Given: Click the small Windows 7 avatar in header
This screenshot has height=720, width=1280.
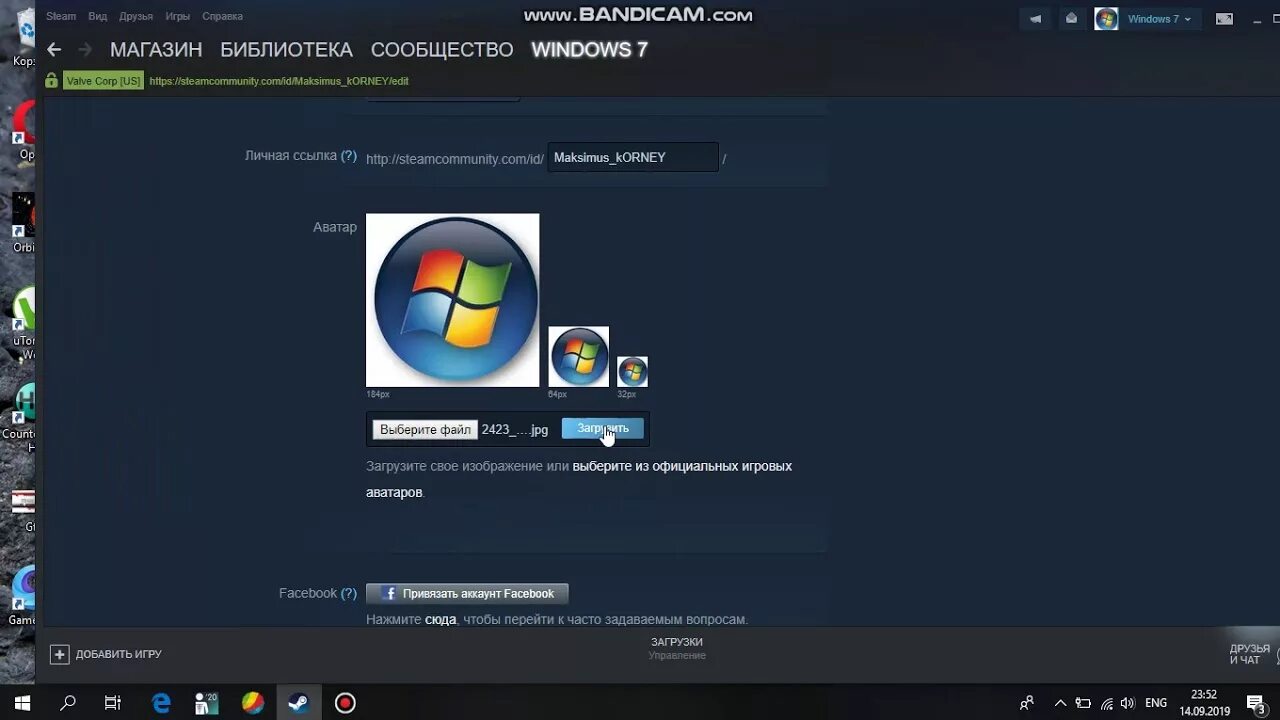Looking at the screenshot, I should pos(1106,19).
